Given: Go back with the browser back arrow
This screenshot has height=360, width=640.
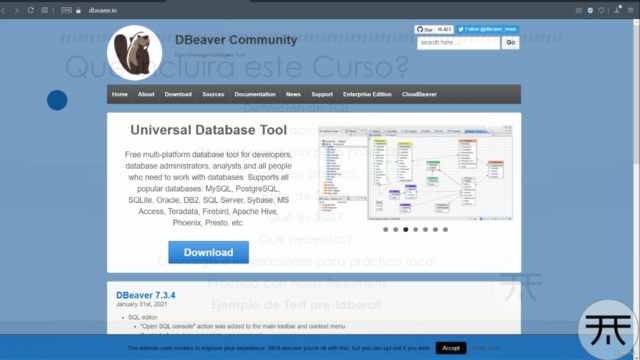Looking at the screenshot, I should click(x=4, y=10).
